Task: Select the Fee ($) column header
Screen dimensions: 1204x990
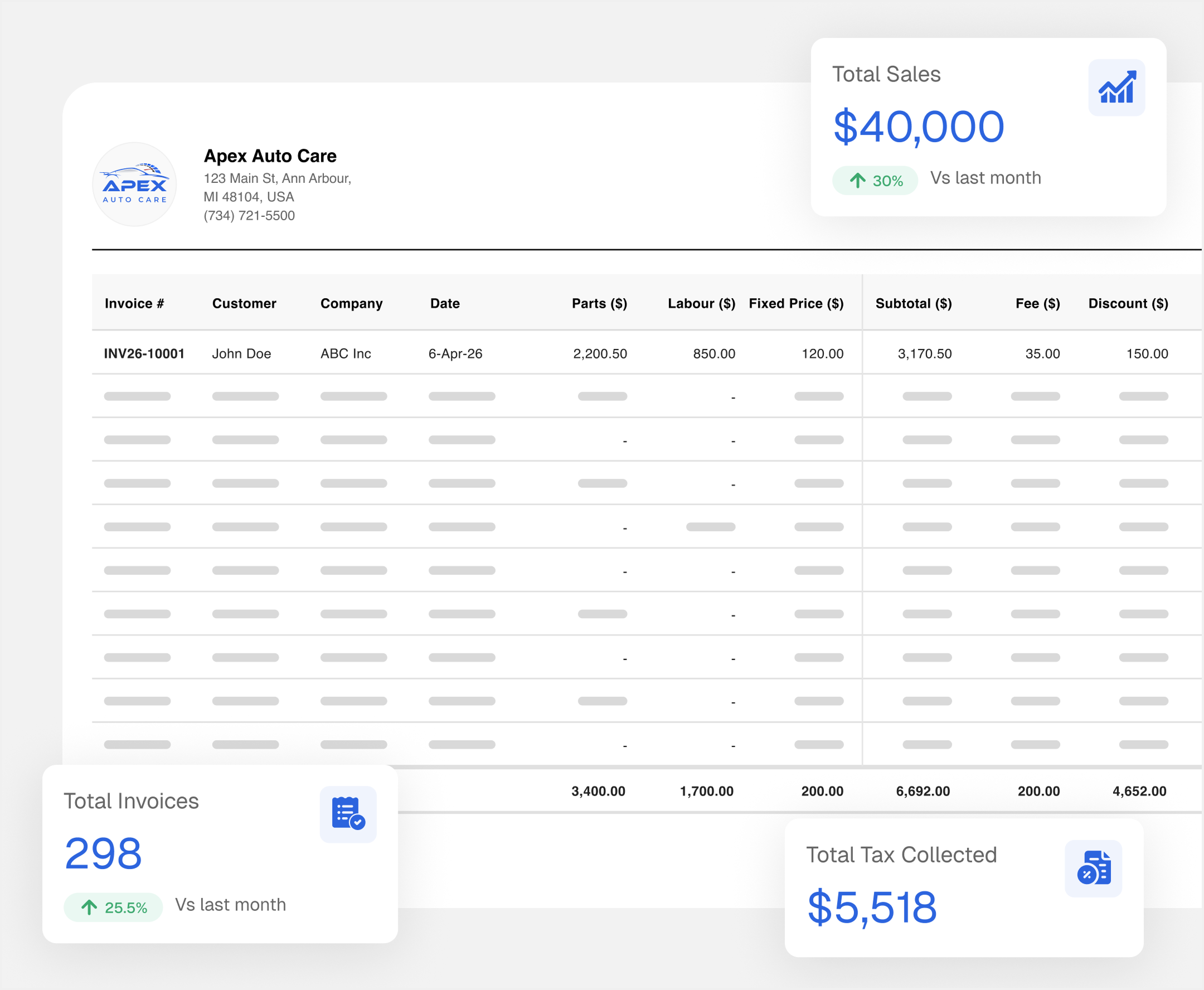Action: tap(1038, 303)
